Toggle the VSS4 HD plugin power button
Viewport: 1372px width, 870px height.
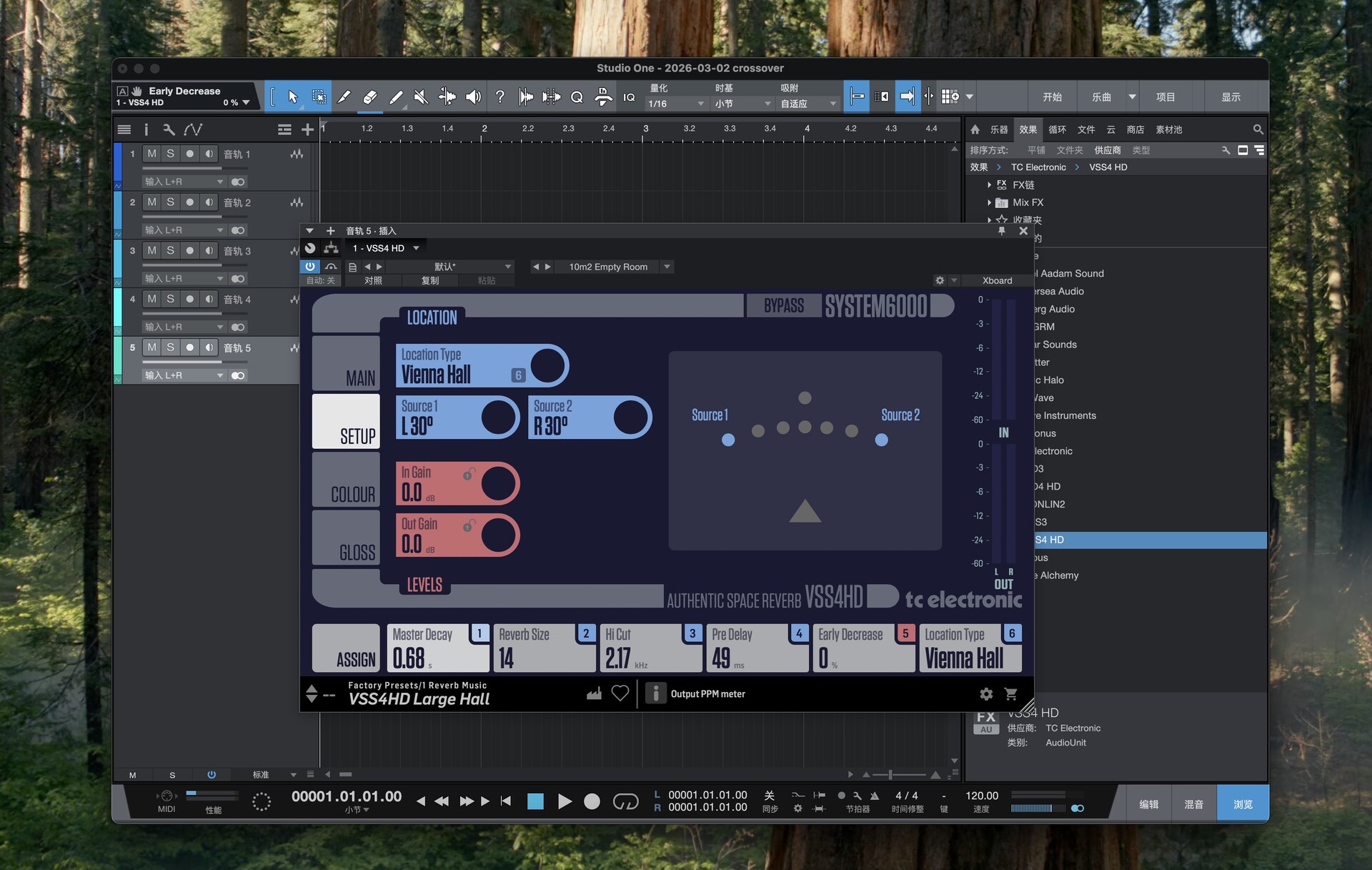pos(310,266)
